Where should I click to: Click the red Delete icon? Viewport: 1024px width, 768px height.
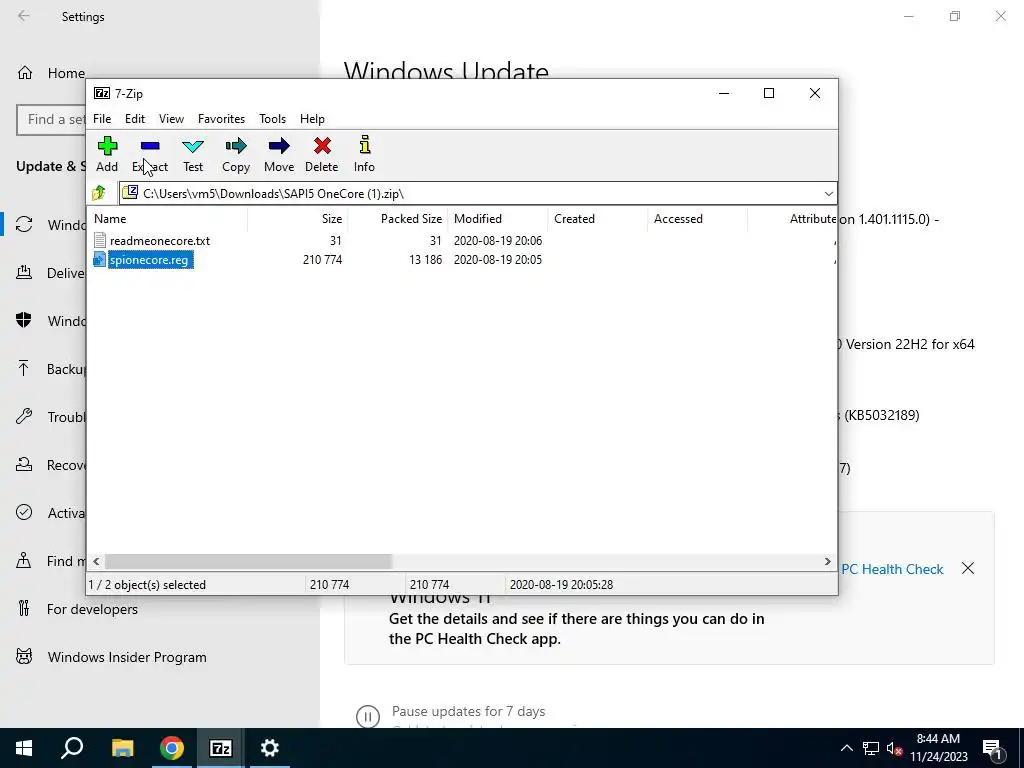[322, 146]
